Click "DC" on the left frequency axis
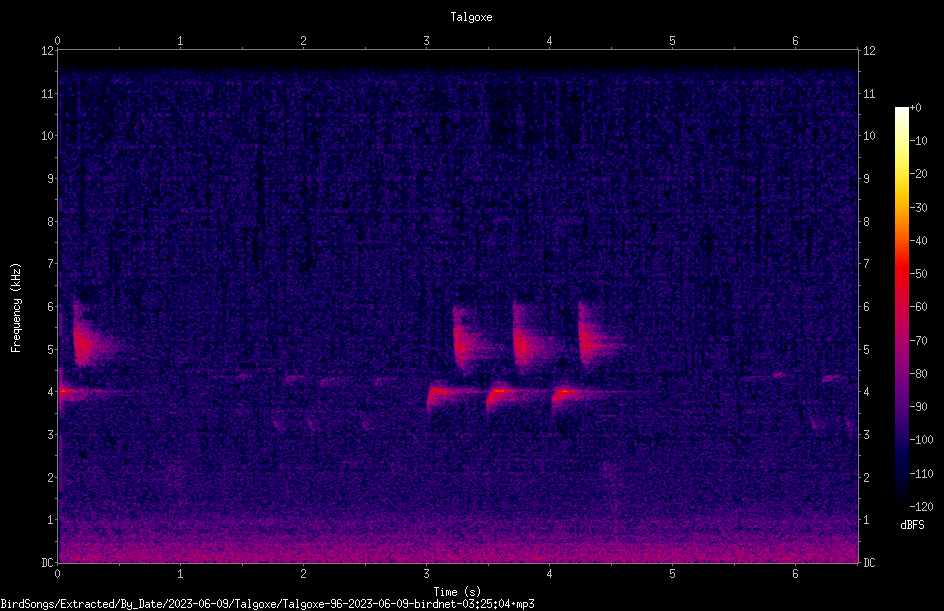Image resolution: width=944 pixels, height=611 pixels. pyautogui.click(x=48, y=563)
